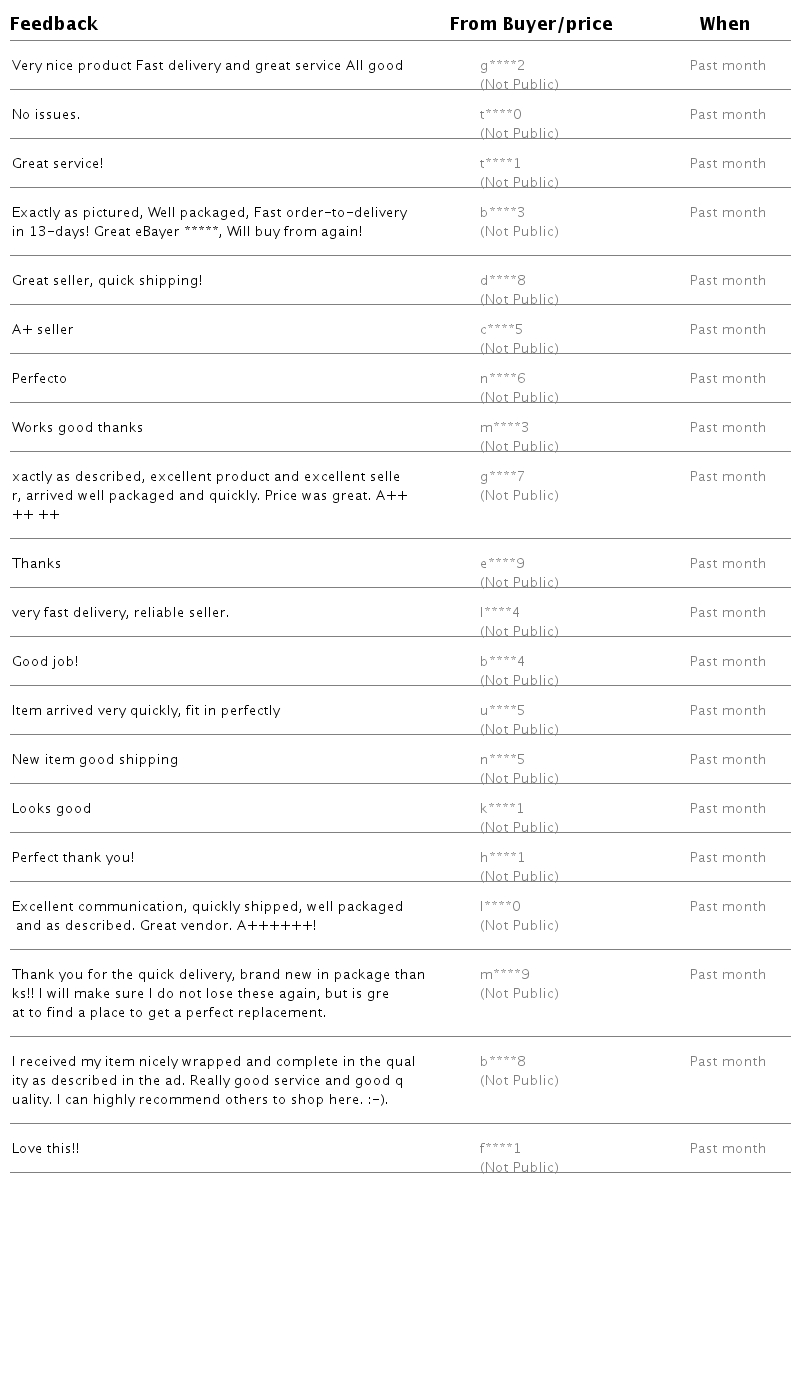Click the From Buyer/price column header
Image resolution: width=800 pixels, height=1396 pixels.
pyautogui.click(x=531, y=24)
